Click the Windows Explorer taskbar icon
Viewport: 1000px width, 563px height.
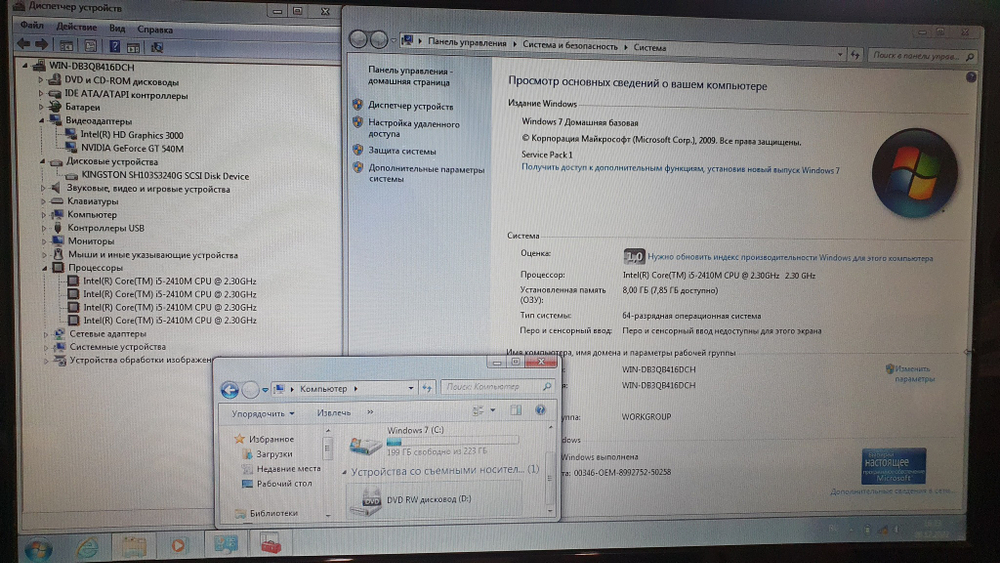click(x=133, y=546)
